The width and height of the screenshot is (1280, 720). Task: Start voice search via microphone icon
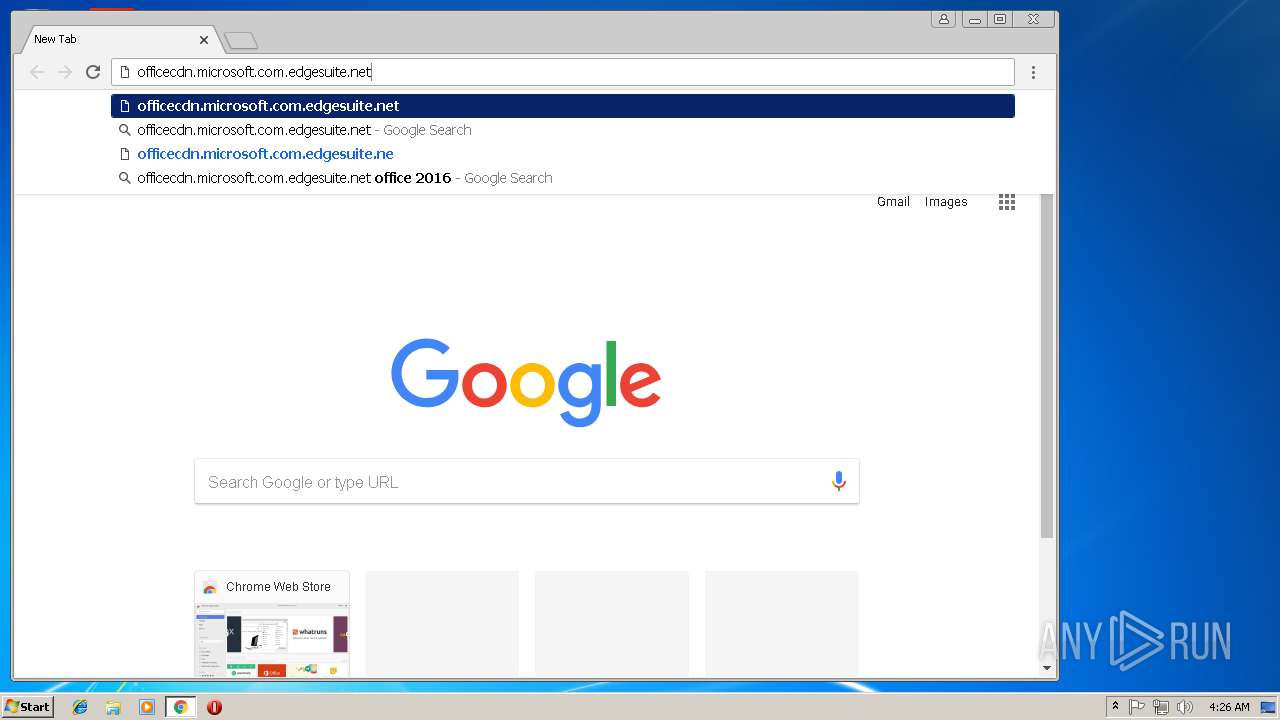click(x=839, y=482)
